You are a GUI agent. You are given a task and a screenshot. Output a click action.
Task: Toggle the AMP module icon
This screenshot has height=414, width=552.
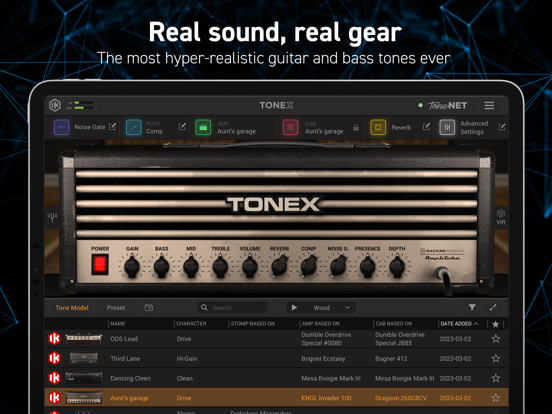point(203,127)
